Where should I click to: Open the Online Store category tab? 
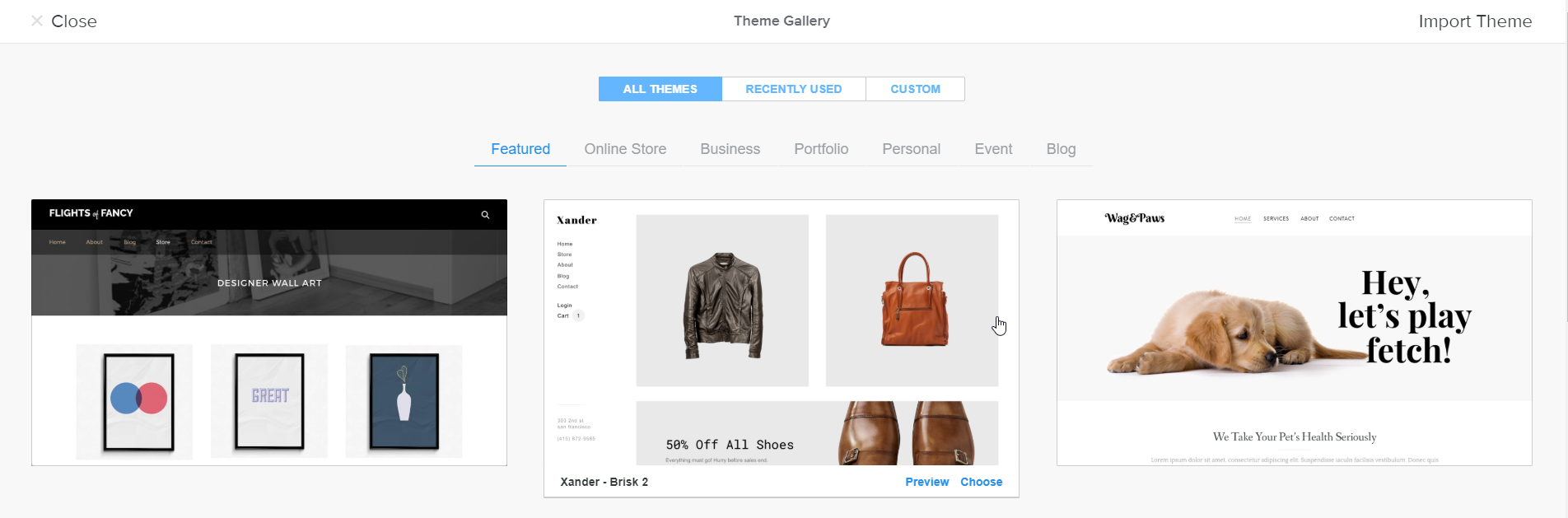(x=625, y=149)
